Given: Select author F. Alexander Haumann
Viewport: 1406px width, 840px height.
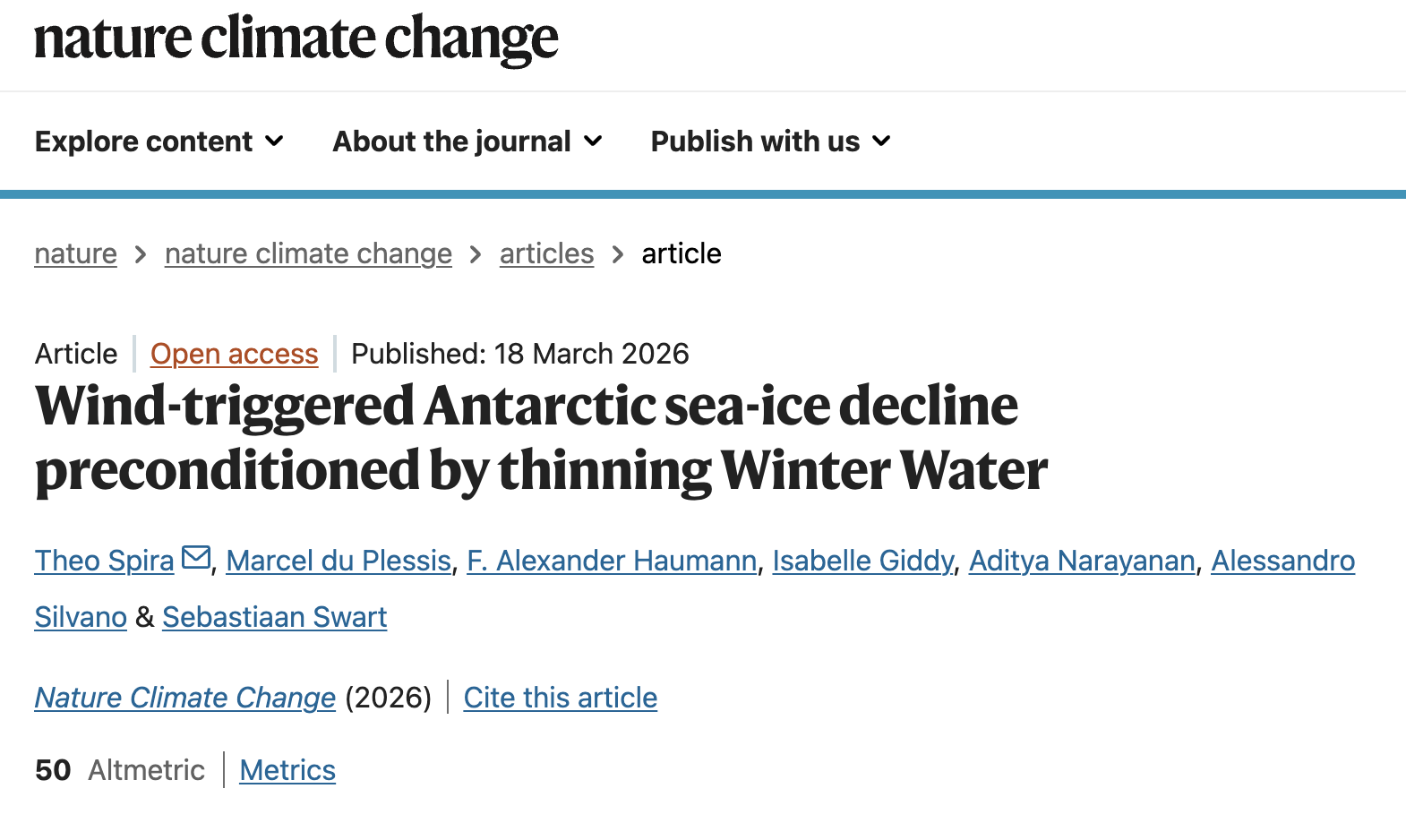Looking at the screenshot, I should tap(612, 561).
